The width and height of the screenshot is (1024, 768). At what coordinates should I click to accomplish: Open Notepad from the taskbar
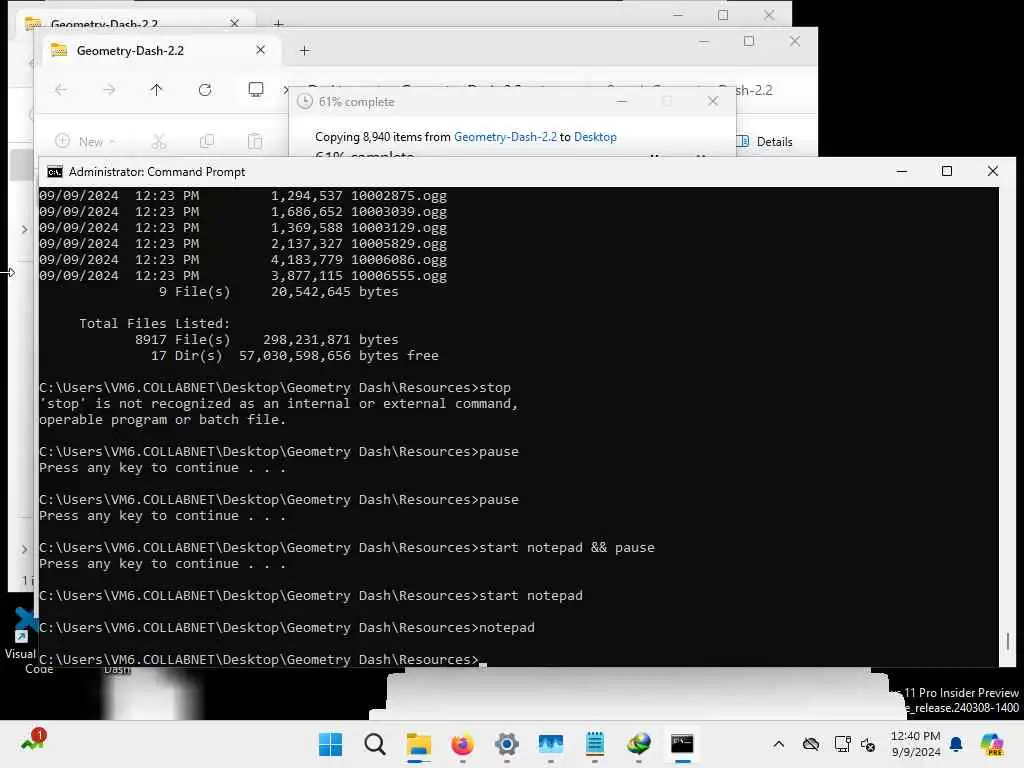pyautogui.click(x=595, y=744)
